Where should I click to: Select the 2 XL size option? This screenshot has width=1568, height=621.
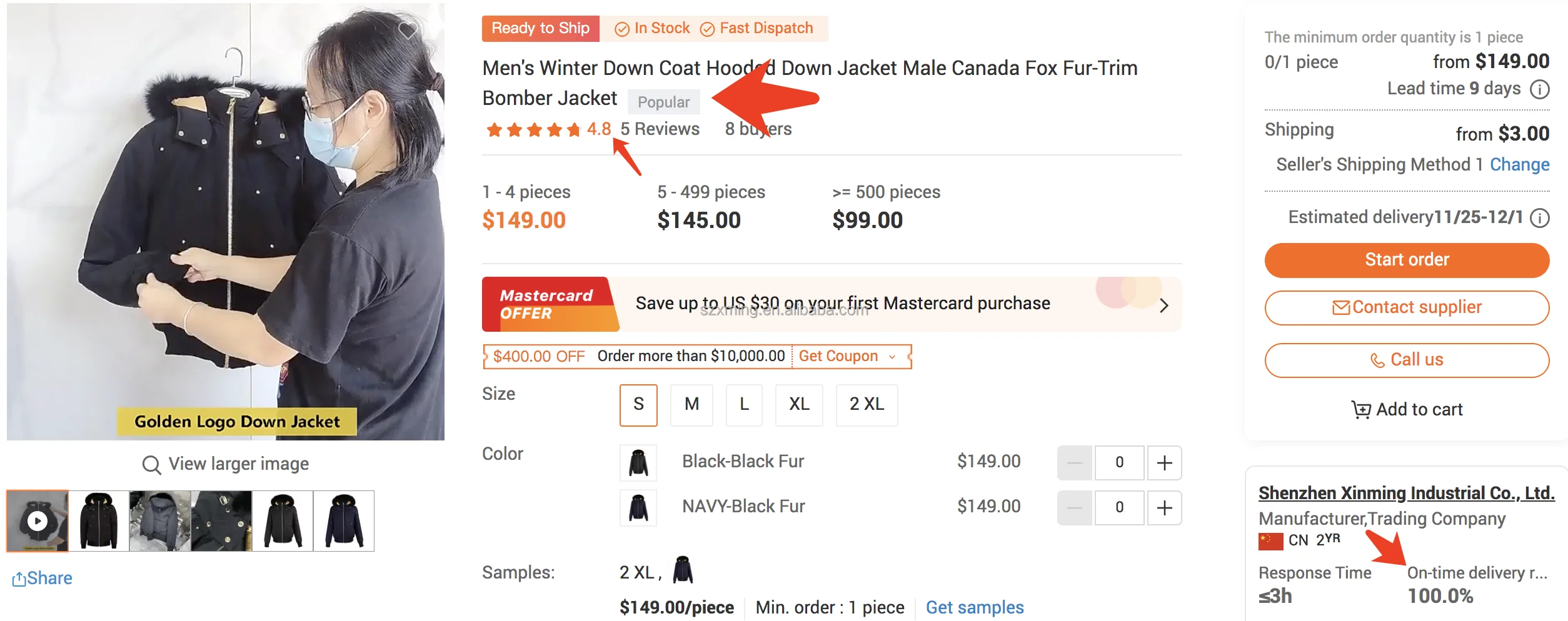click(x=867, y=405)
